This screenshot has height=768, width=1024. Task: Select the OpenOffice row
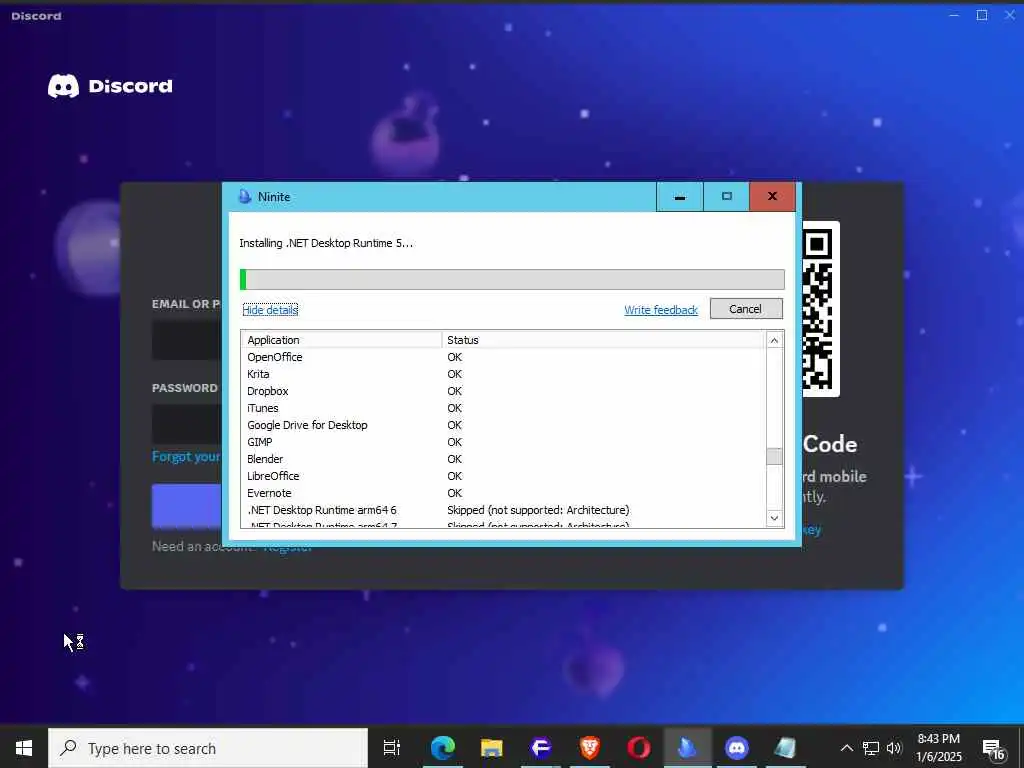[x=503, y=357]
